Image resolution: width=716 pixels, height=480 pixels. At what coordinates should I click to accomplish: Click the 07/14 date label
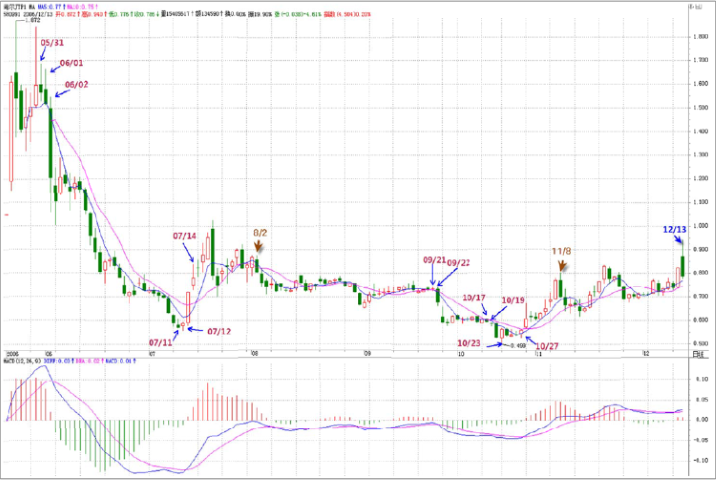(x=184, y=236)
